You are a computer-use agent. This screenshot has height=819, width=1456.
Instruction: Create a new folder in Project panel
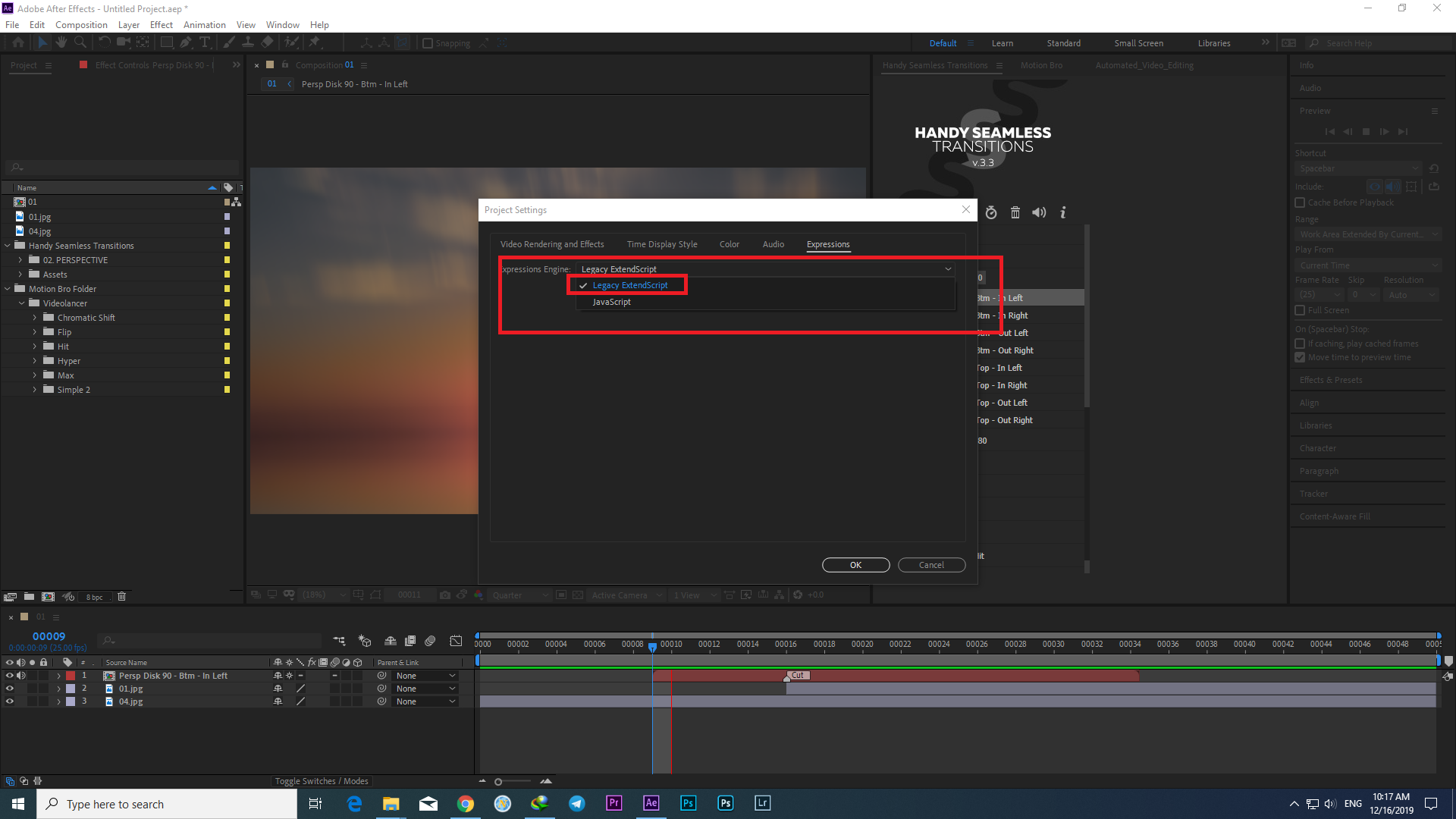(x=29, y=597)
